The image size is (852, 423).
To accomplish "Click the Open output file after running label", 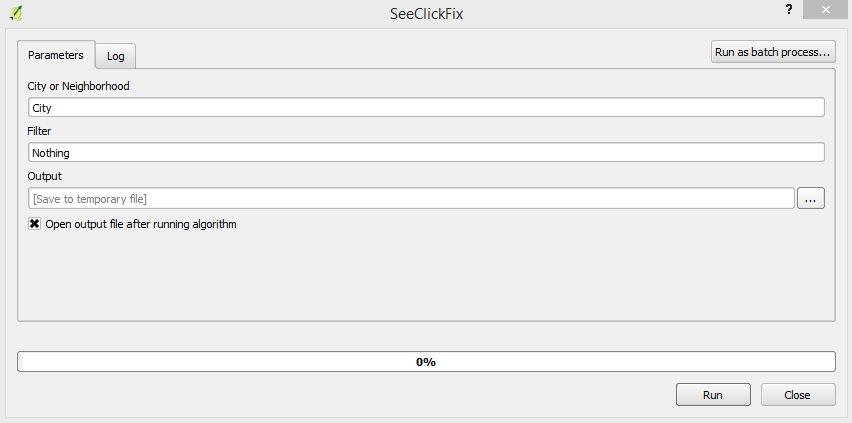I will pos(141,224).
